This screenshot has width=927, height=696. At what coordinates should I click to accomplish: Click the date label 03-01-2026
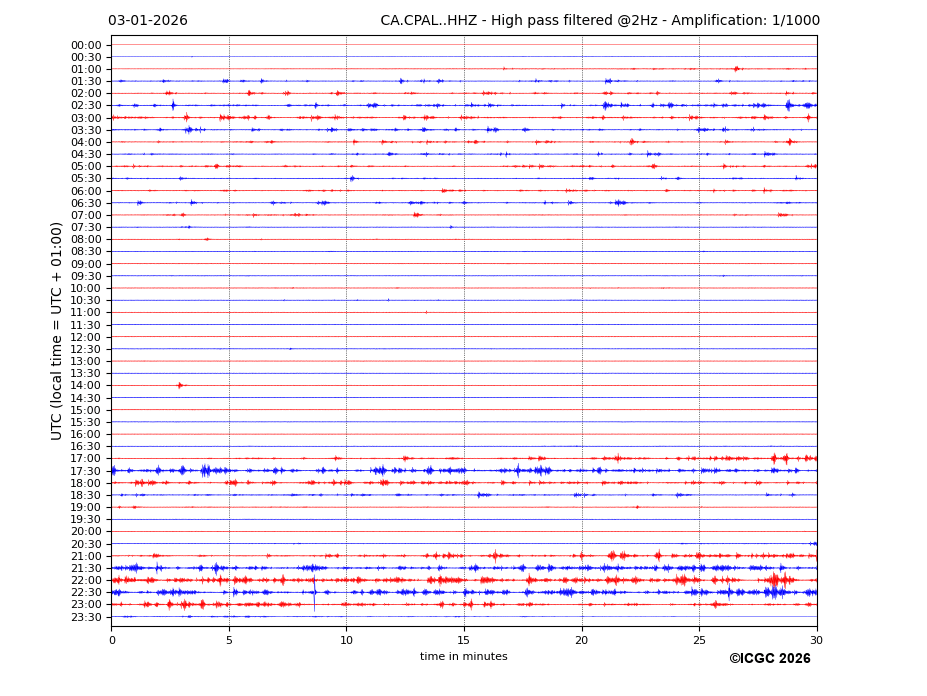pyautogui.click(x=147, y=21)
